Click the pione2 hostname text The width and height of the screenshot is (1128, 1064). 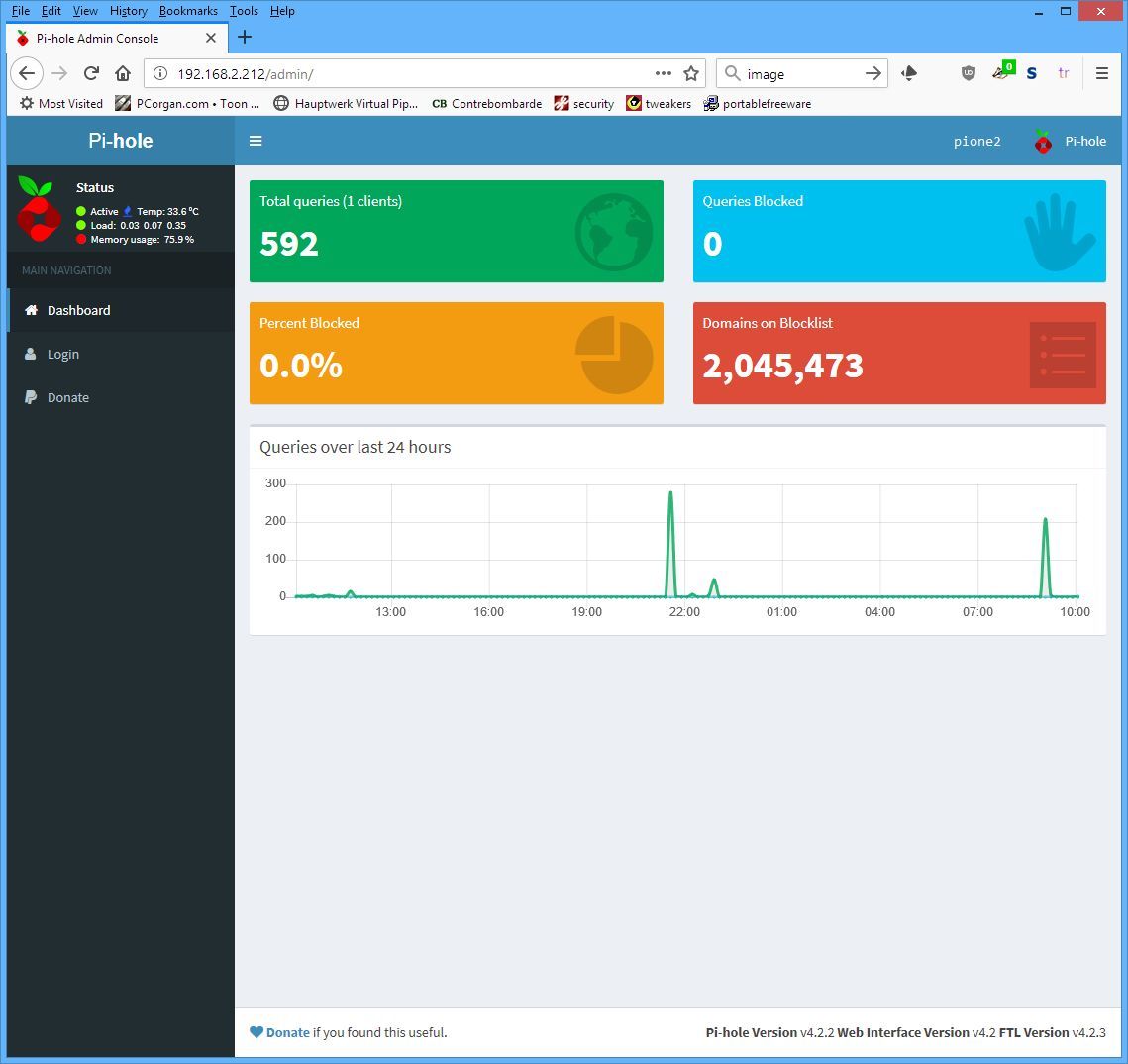(976, 141)
